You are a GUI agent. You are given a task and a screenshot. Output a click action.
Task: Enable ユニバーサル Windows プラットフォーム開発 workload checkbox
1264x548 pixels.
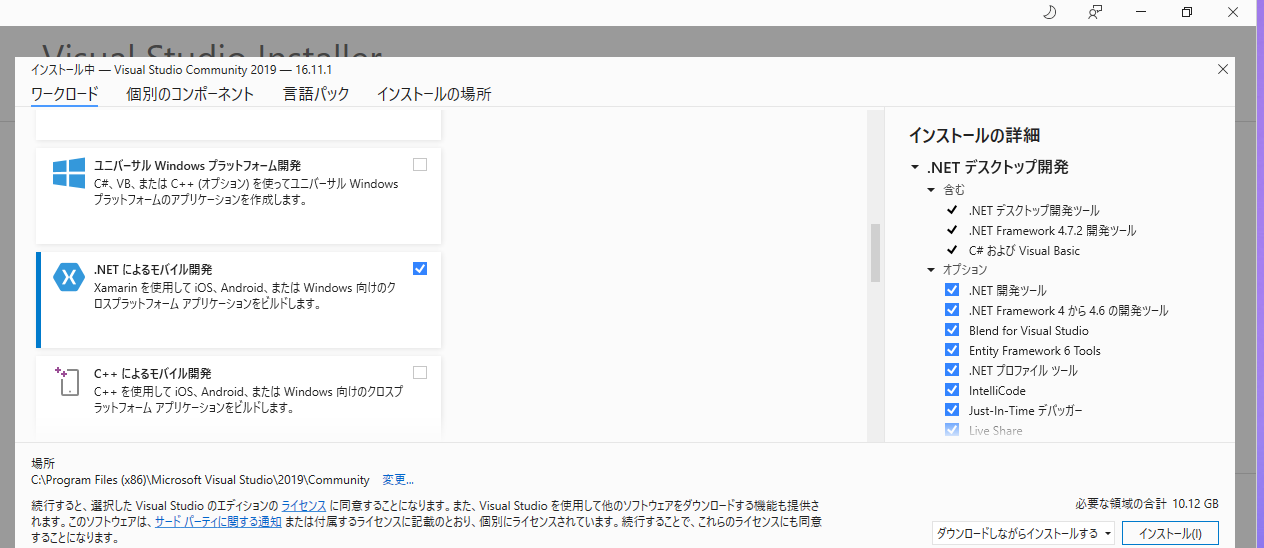pyautogui.click(x=420, y=165)
